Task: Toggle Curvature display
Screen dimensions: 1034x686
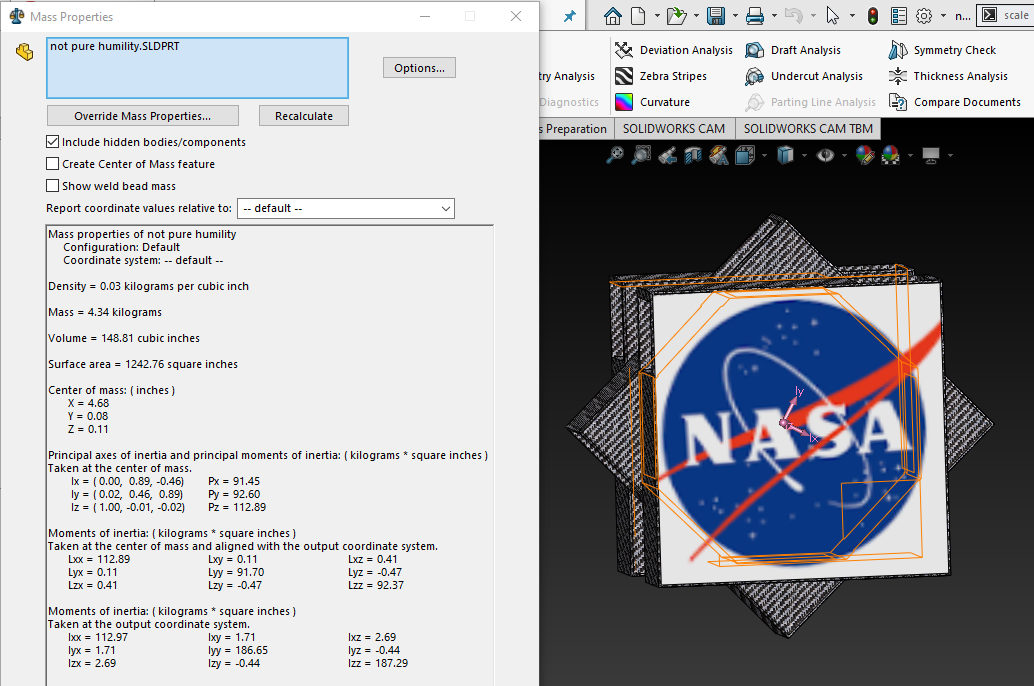Action: pos(652,102)
